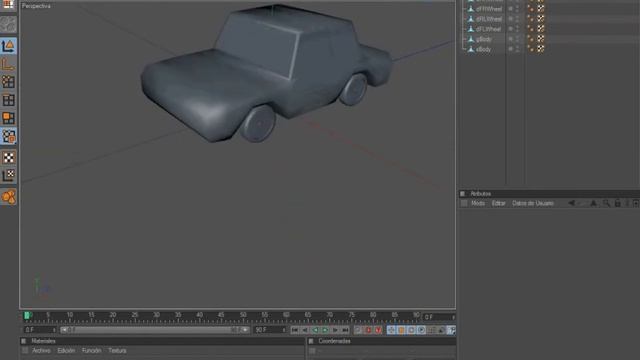Click the current frame field showing 0 F
Viewport: 640px width, 360px height.
[40, 330]
